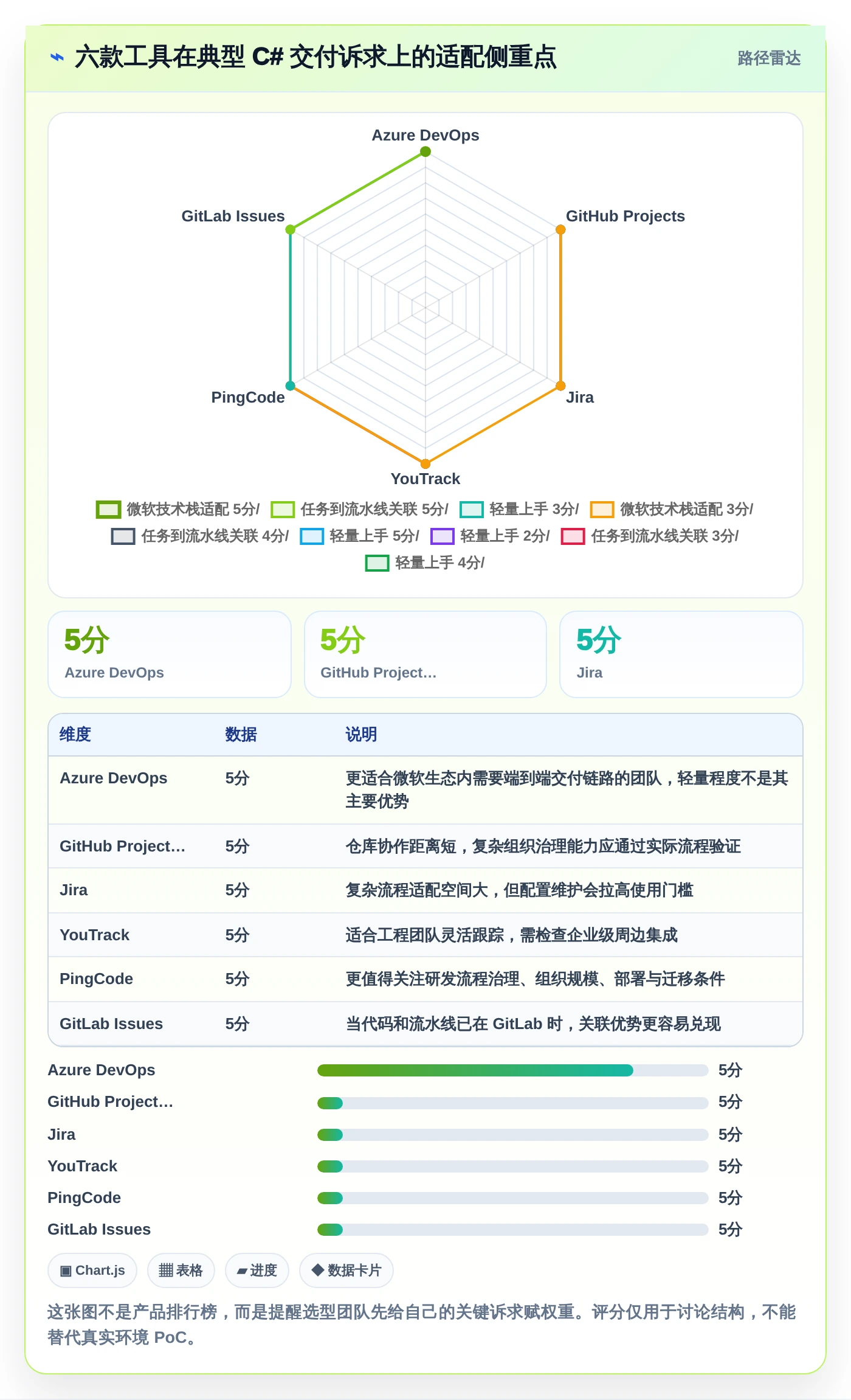Click the YouTrack progress bar
This screenshot has width=851, height=1400.
512,1166
